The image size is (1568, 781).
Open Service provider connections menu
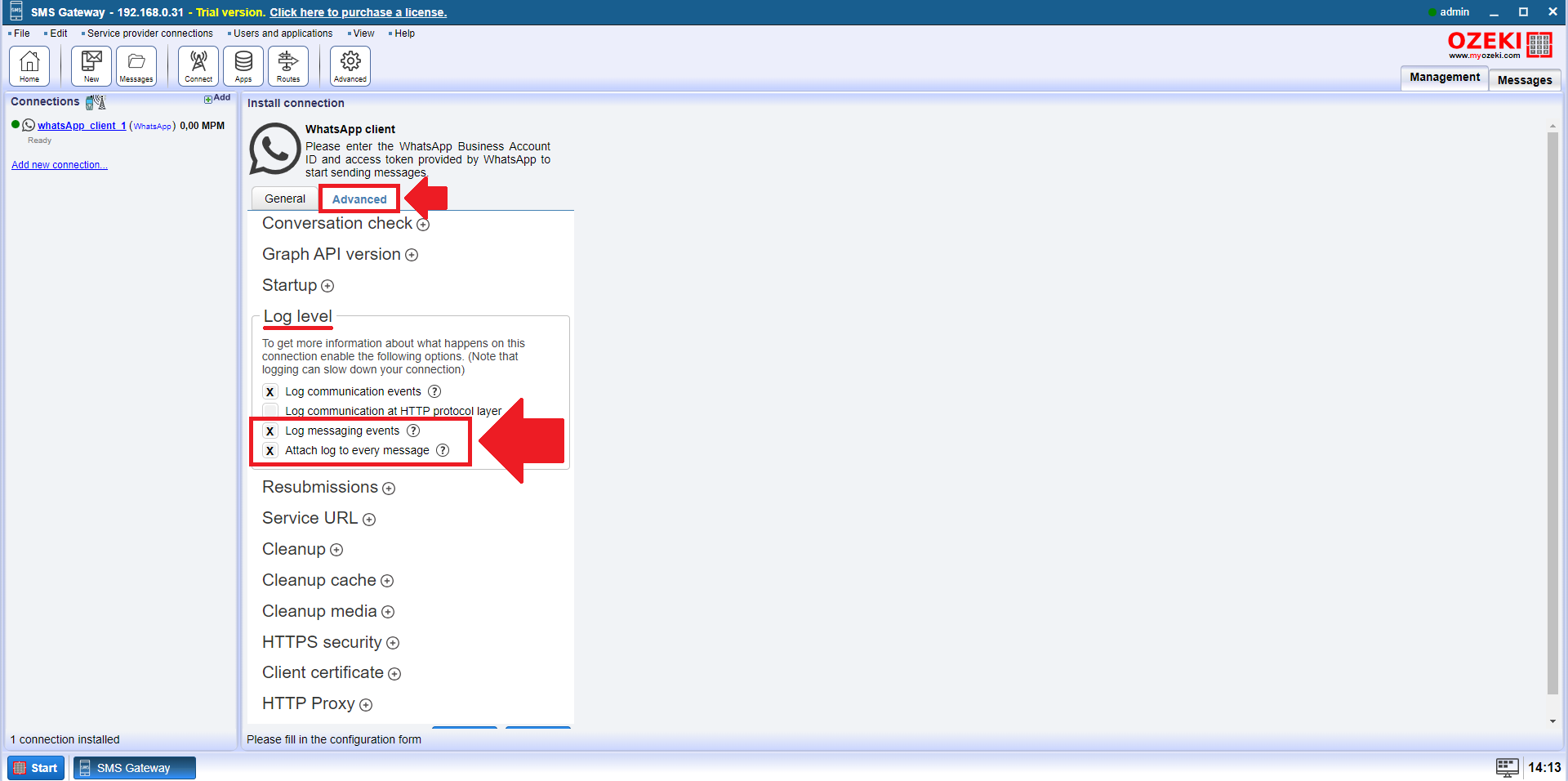click(x=149, y=33)
